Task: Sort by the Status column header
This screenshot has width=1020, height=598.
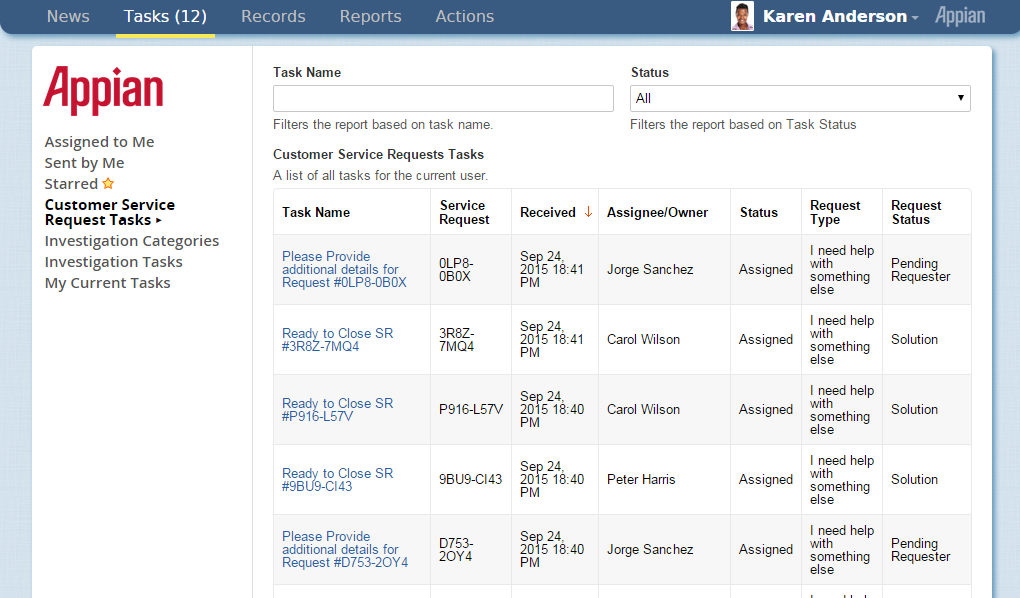Action: point(758,212)
